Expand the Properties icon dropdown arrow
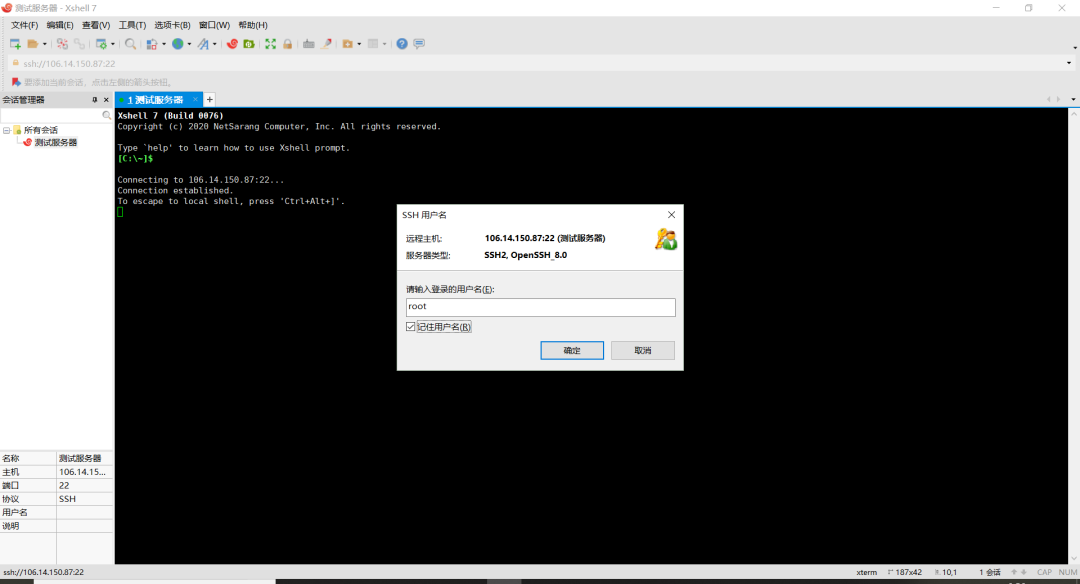The height and width of the screenshot is (584, 1080). click(x=113, y=44)
